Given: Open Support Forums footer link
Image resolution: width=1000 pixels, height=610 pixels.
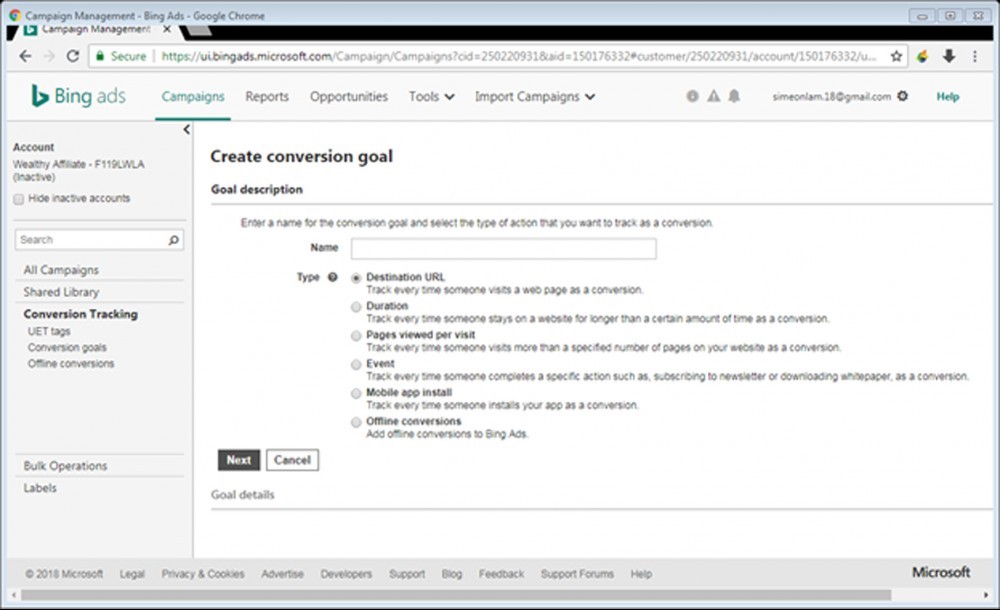Looking at the screenshot, I should [577, 574].
